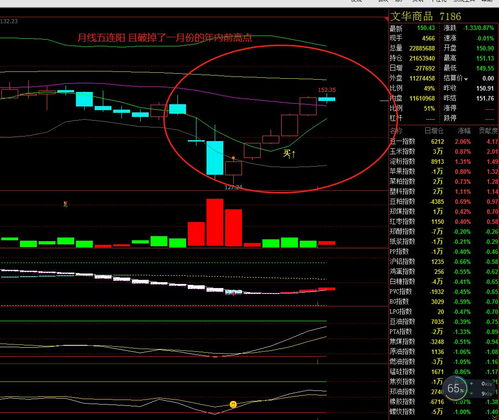
Task: Click the yellow smiley marker on bottom indicator
Action: coord(233,405)
